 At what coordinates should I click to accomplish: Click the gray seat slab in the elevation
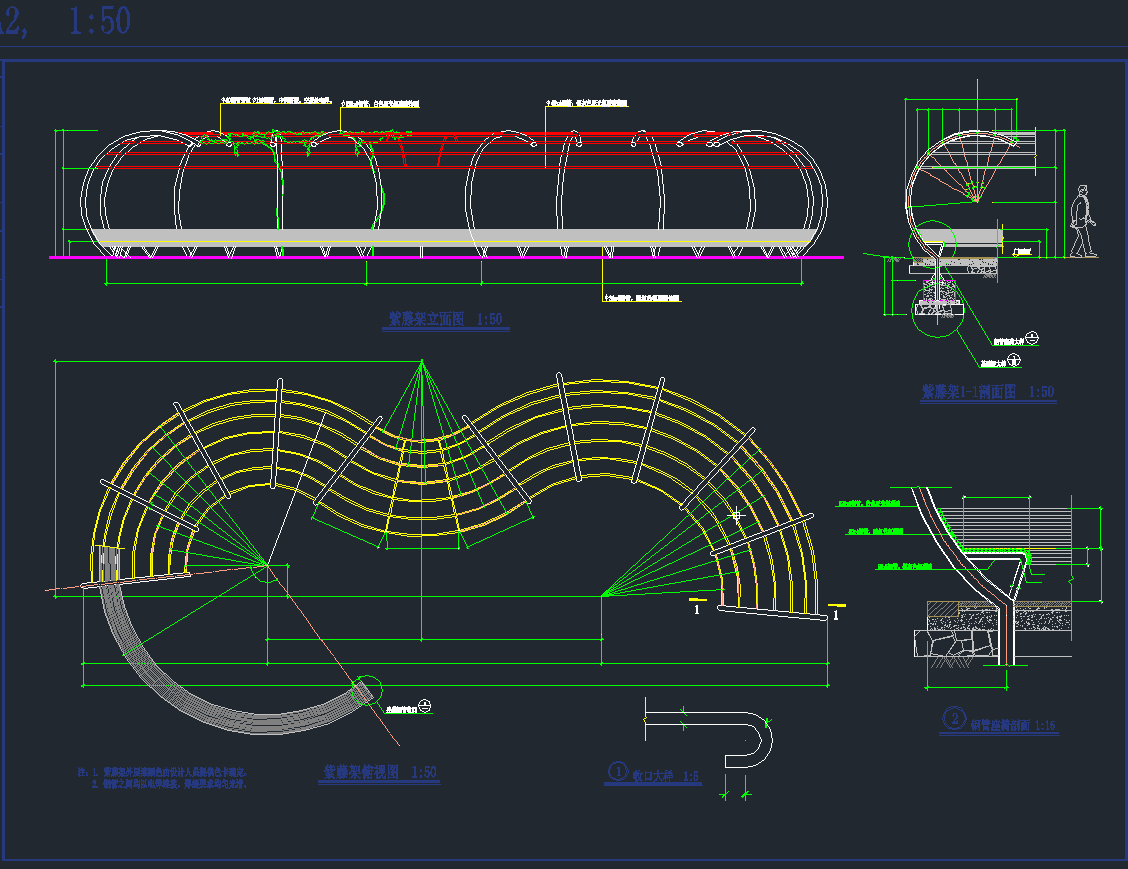pyautogui.click(x=450, y=237)
